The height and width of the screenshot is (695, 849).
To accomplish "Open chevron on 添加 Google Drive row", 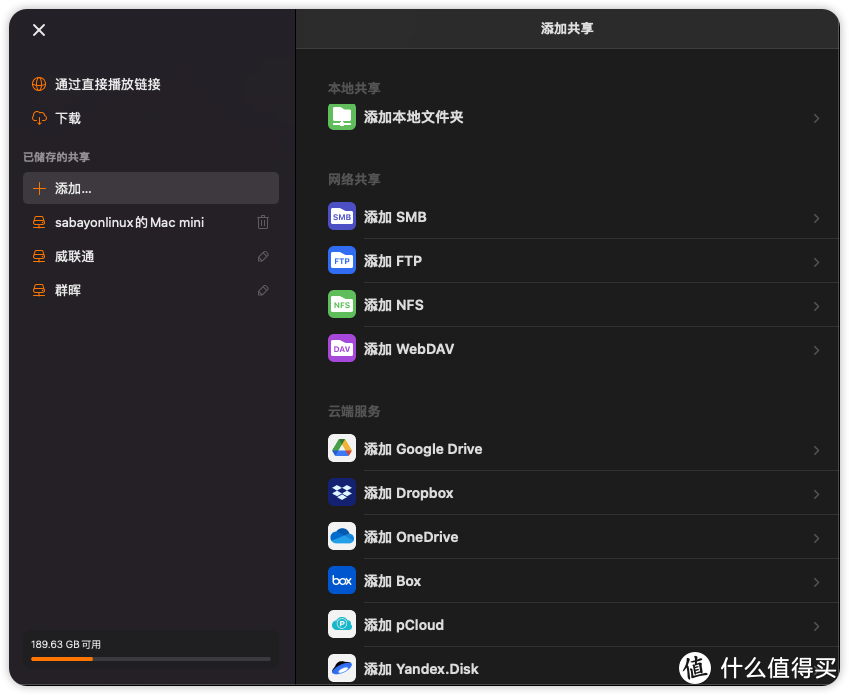I will pyautogui.click(x=816, y=450).
